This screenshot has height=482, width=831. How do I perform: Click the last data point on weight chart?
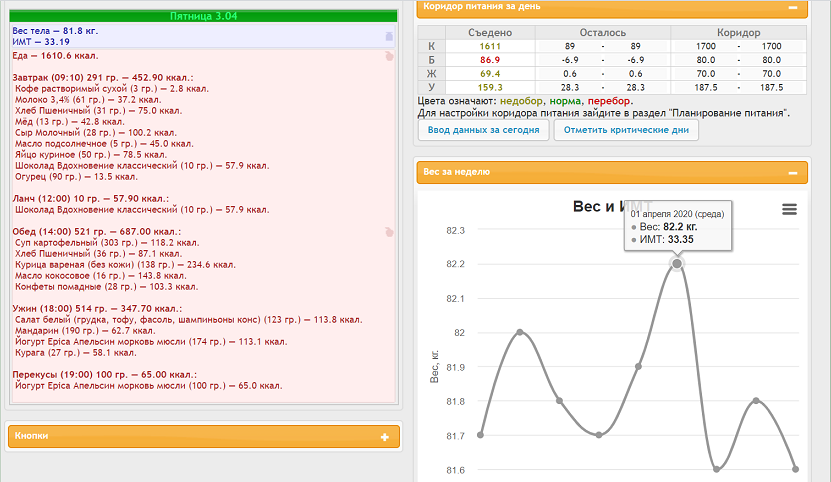(x=795, y=469)
